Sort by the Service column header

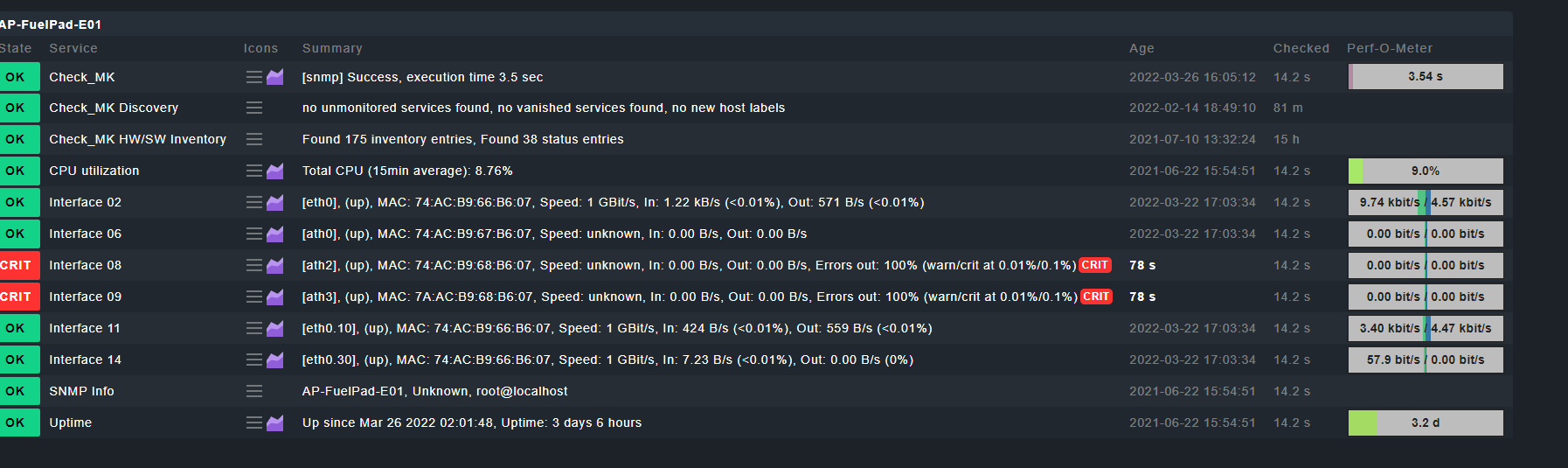coord(73,48)
